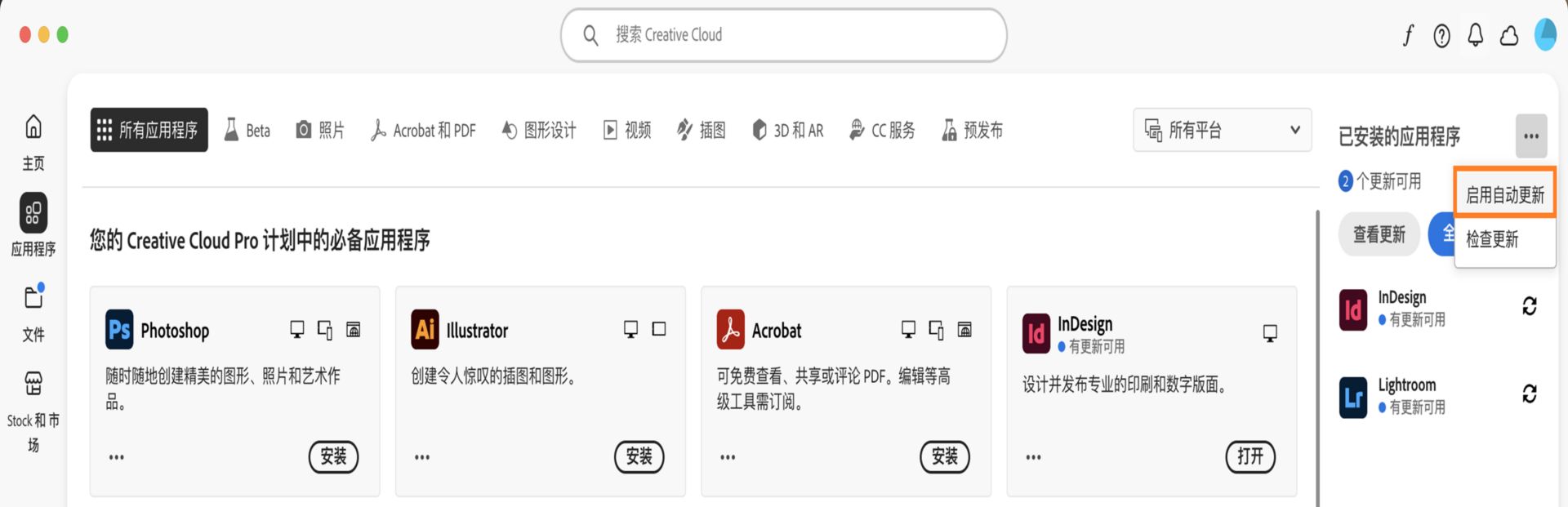Click Acrobat mobile platform icon

936,330
